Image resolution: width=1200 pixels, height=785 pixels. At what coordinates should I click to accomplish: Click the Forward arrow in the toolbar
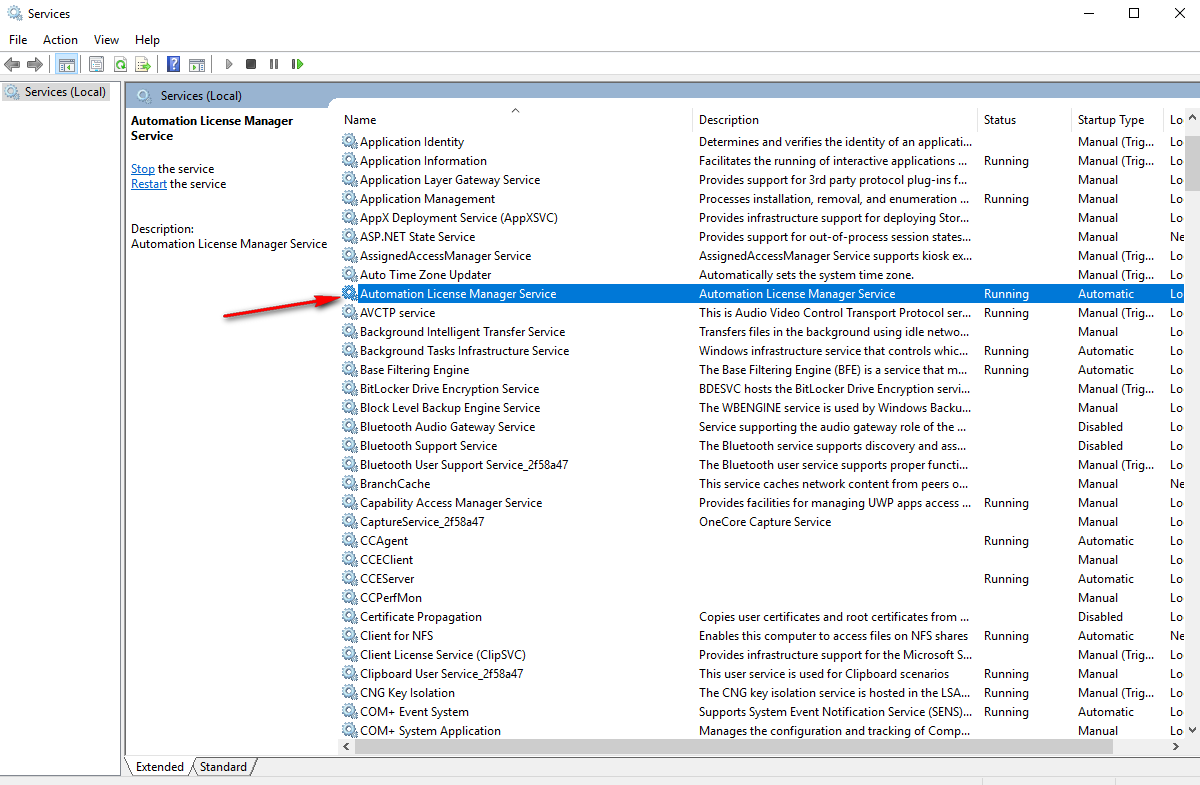click(x=35, y=64)
